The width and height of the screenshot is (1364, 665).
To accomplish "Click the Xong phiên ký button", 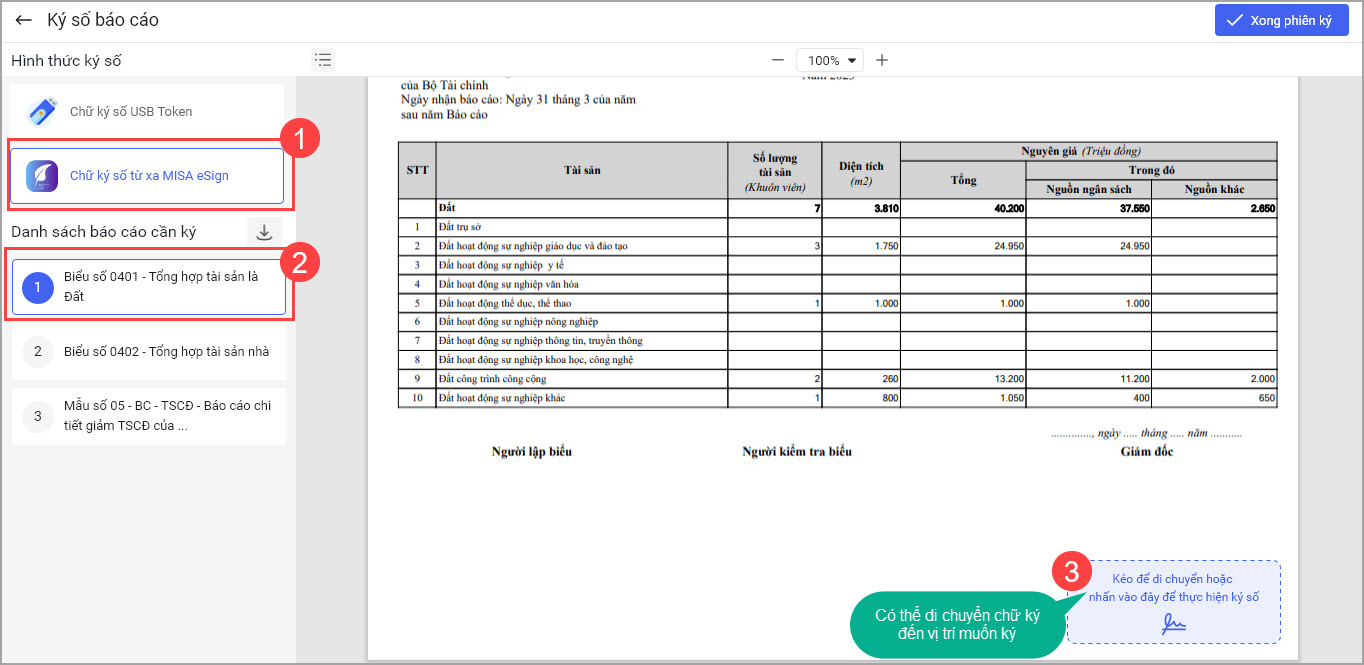I will (1282, 20).
